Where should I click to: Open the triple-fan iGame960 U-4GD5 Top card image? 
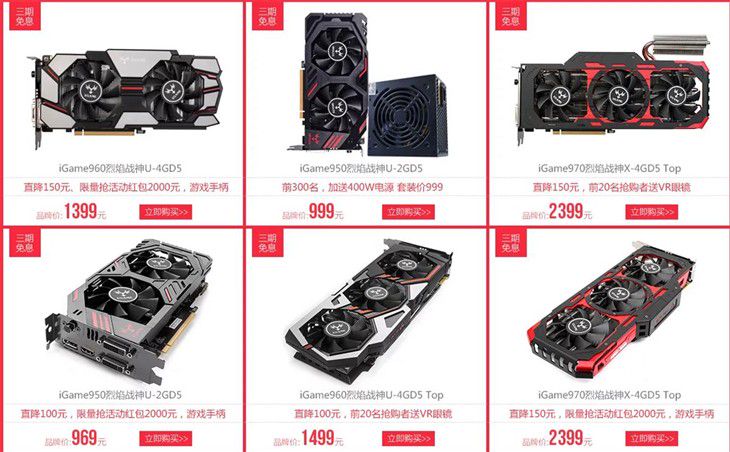click(x=368, y=310)
